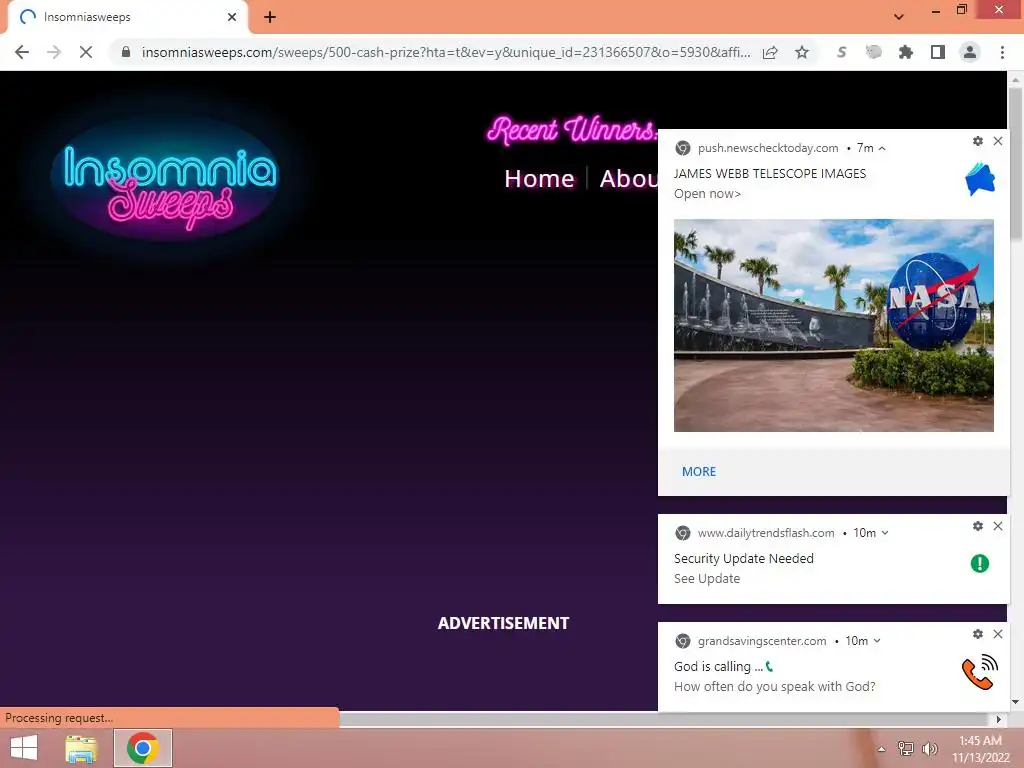Viewport: 1024px width, 768px height.
Task: Click the scrollbar up arrow
Action: (x=1015, y=78)
